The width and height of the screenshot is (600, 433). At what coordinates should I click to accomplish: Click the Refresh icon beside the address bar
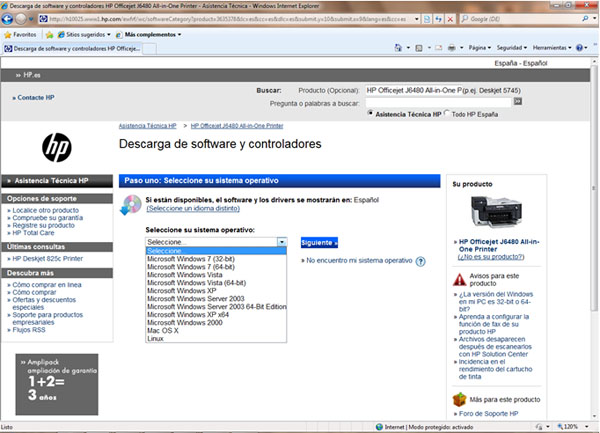(x=439, y=19)
